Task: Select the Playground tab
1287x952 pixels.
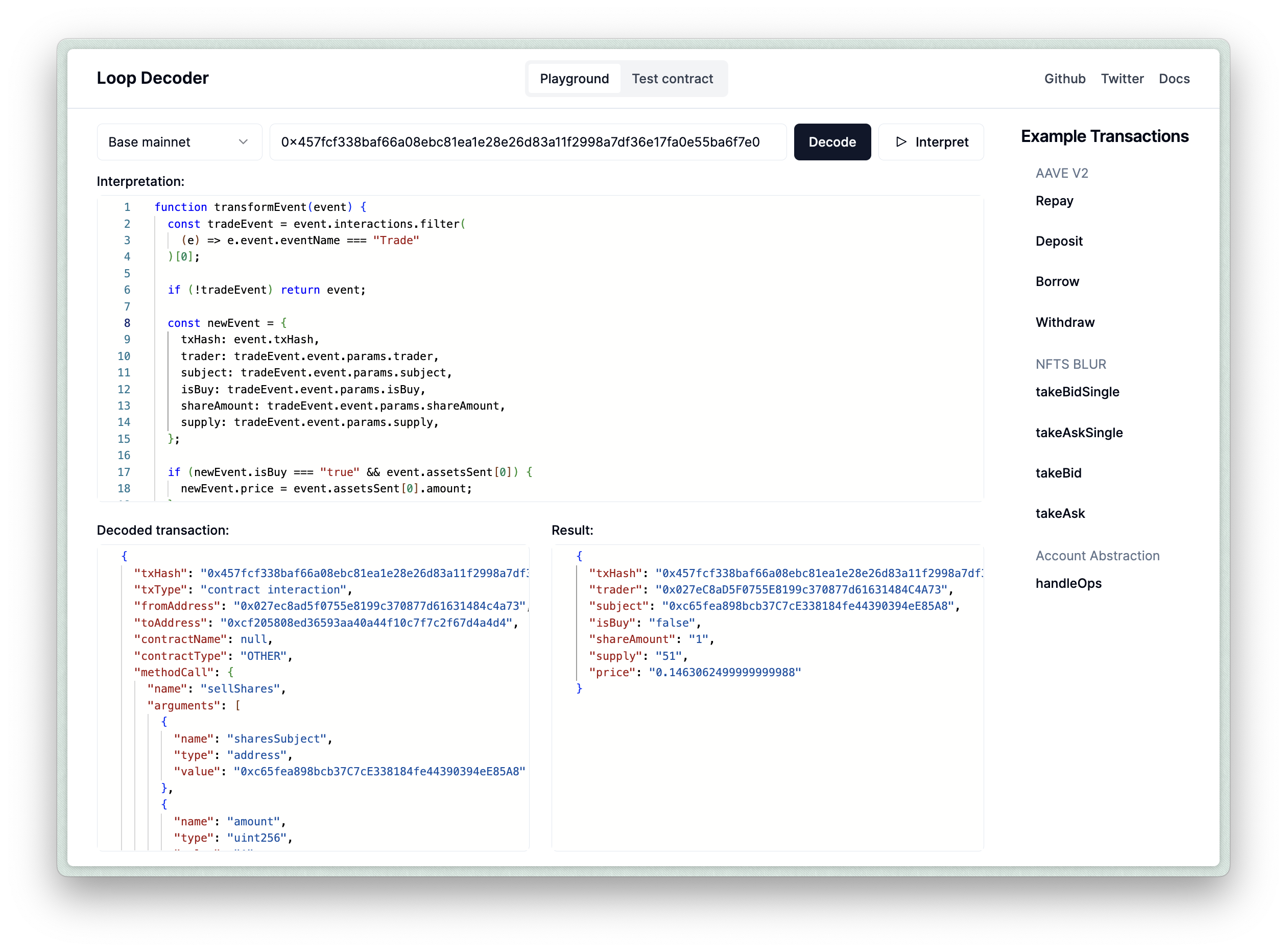Action: (574, 79)
